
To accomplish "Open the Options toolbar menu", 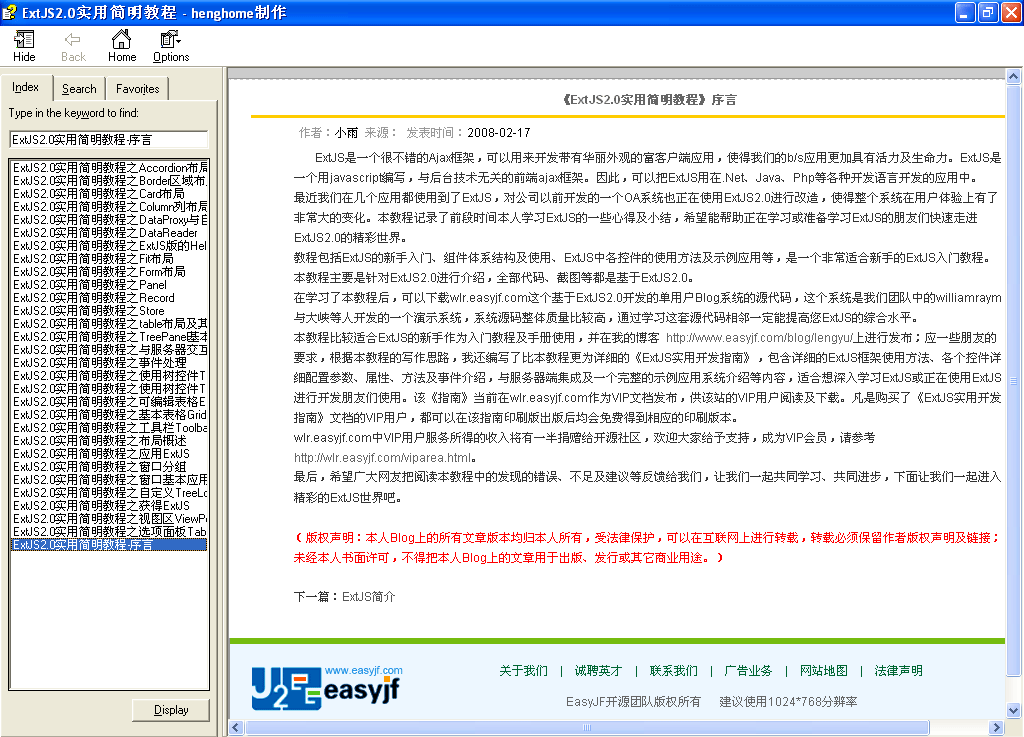I will pyautogui.click(x=171, y=46).
